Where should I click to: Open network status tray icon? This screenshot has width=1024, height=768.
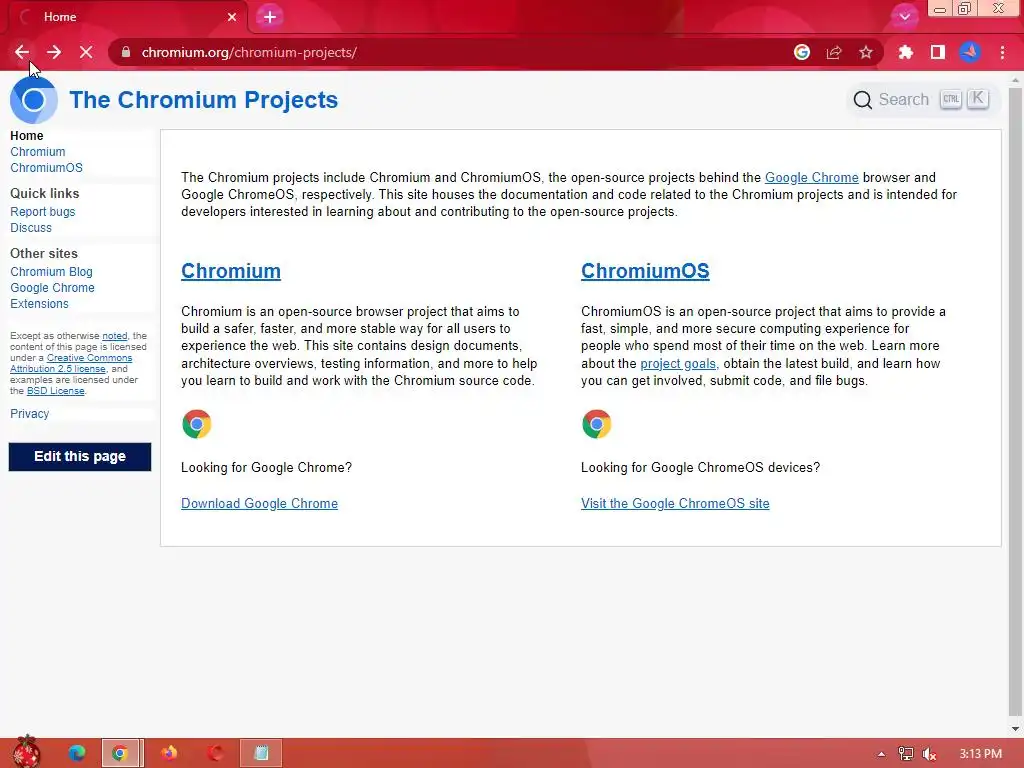(906, 754)
